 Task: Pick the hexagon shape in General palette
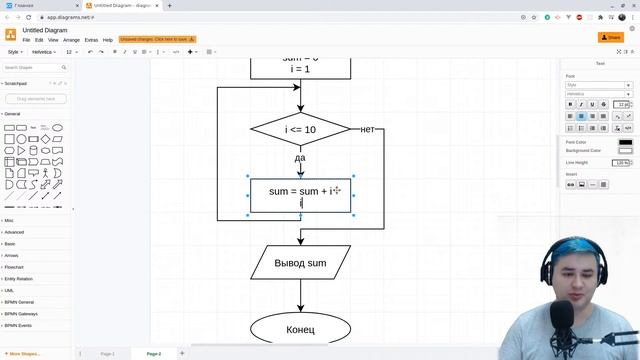click(x=9, y=150)
